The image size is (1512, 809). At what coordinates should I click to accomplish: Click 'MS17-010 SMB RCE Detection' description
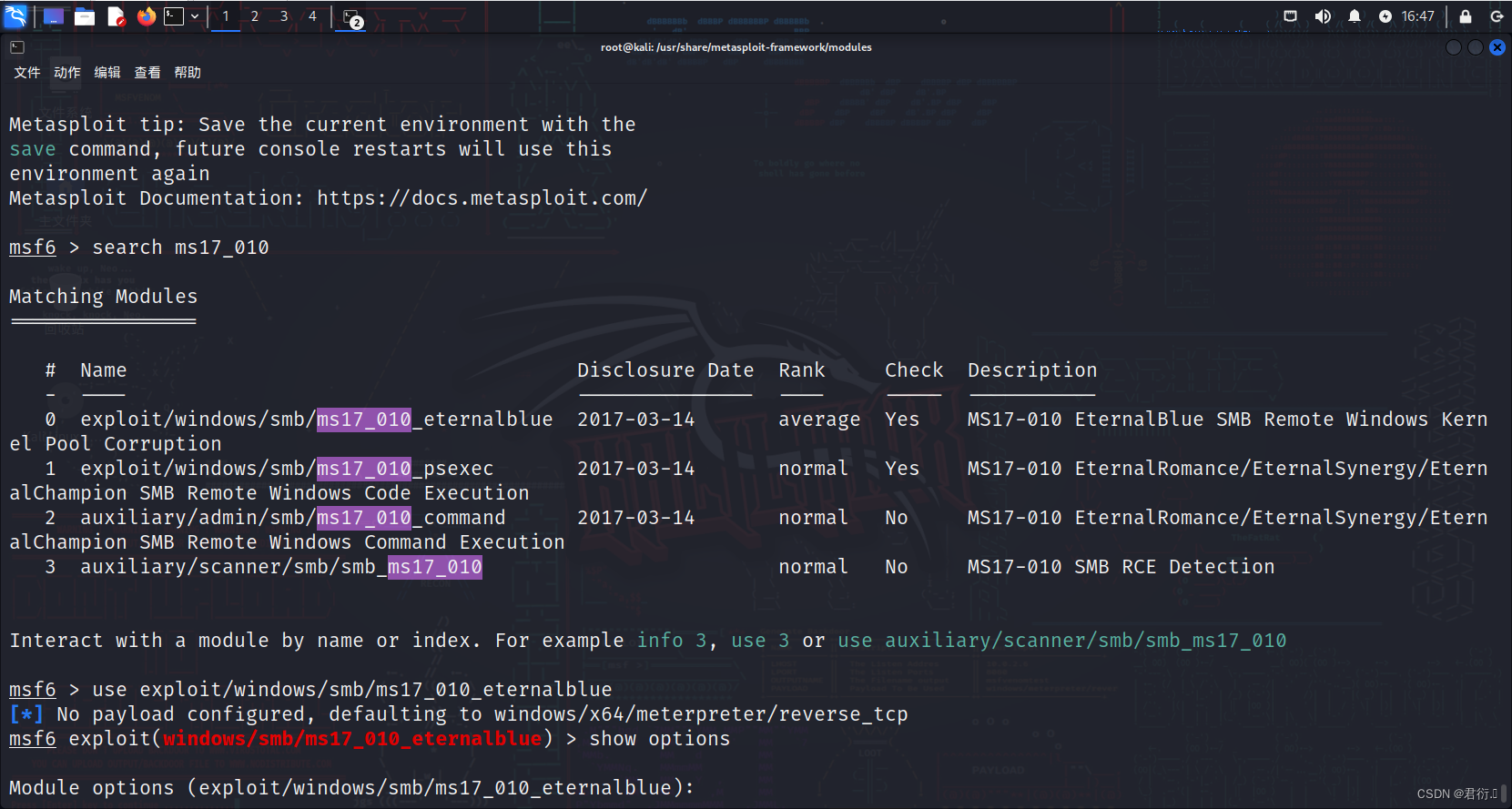1121,567
